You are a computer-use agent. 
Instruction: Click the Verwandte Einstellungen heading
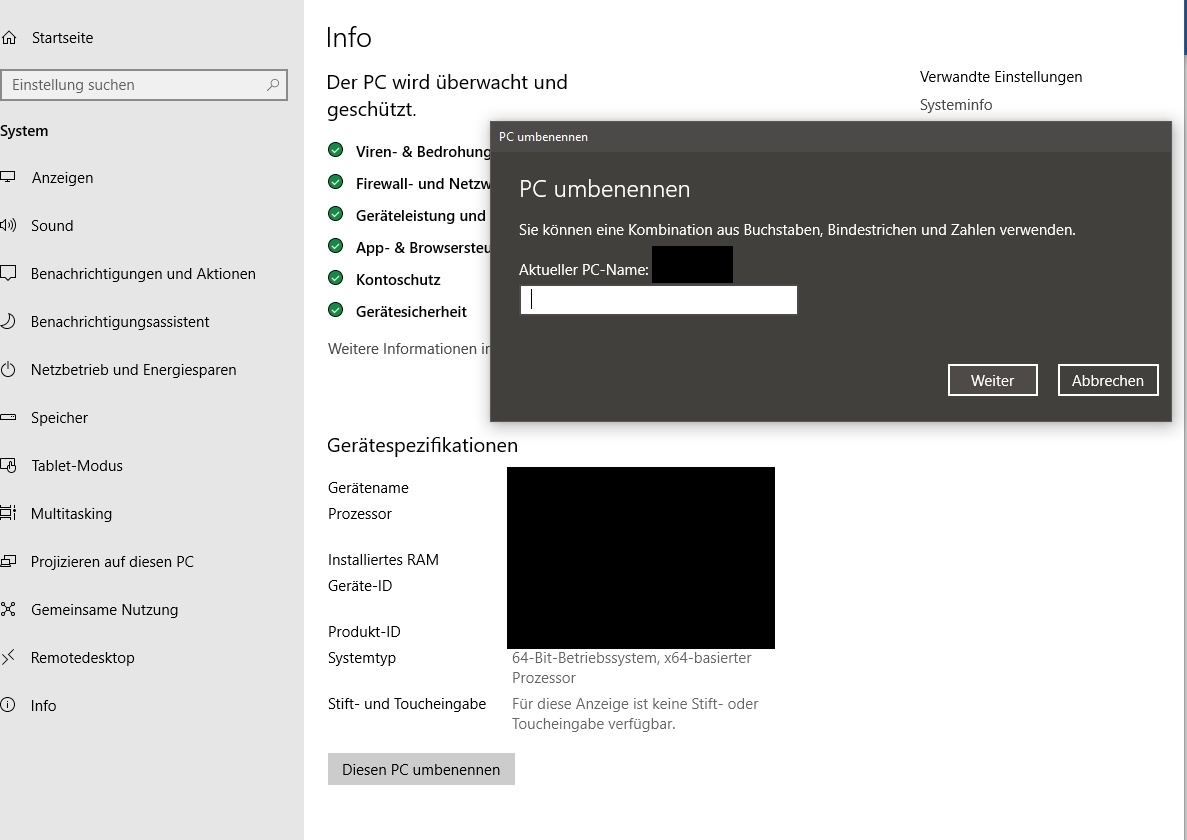1001,77
